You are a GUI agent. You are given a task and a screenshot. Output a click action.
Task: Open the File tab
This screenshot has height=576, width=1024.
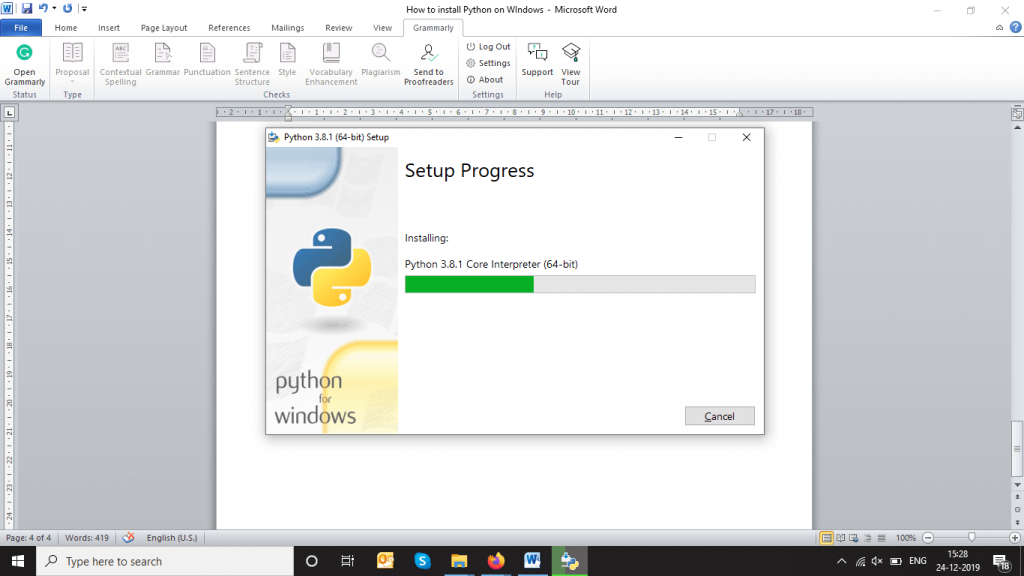click(21, 28)
